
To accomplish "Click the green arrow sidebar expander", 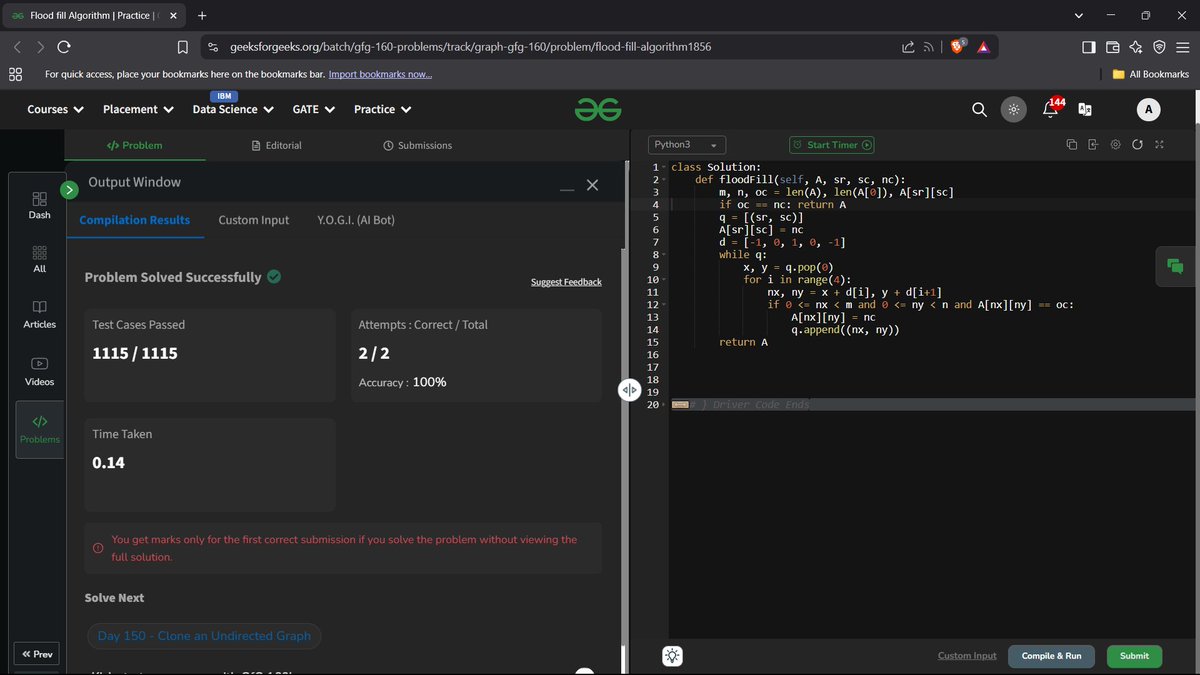I will pyautogui.click(x=69, y=189).
